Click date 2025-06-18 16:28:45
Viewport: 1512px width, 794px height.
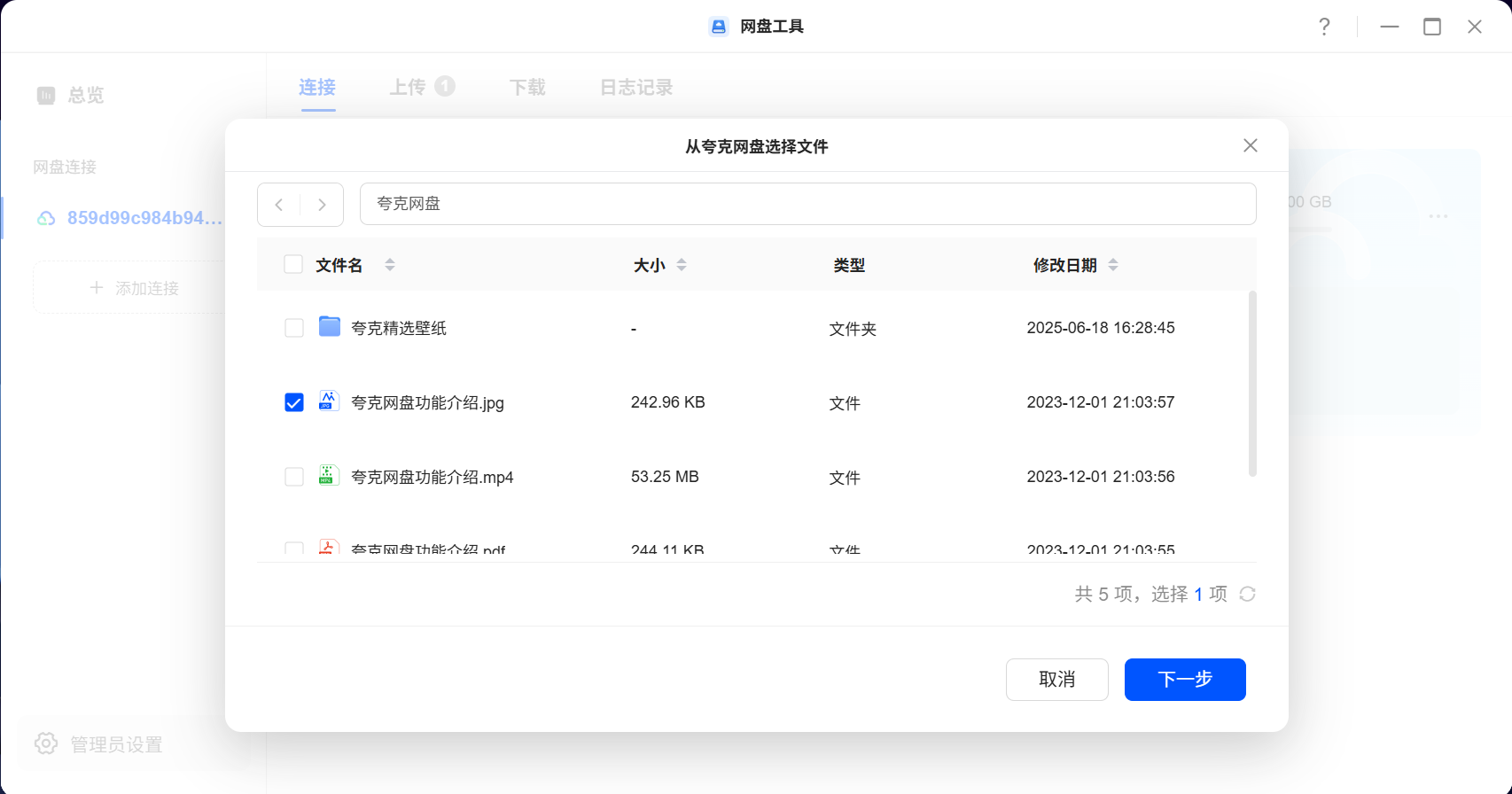(x=1101, y=328)
